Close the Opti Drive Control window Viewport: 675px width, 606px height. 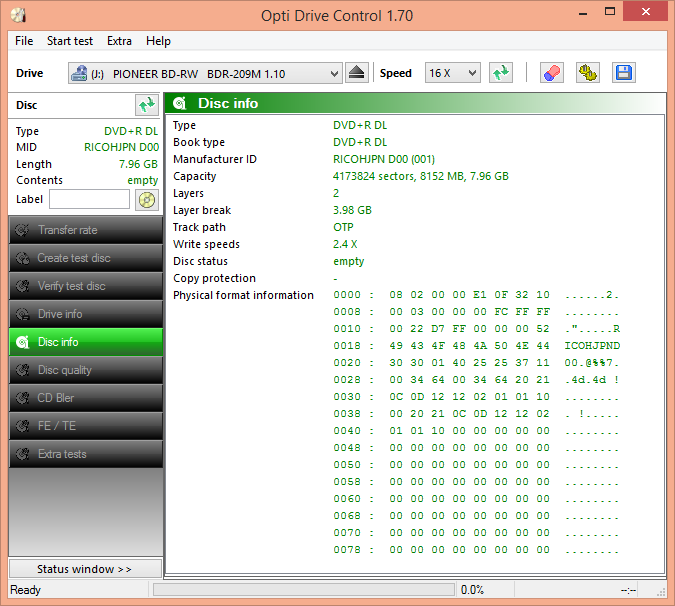click(x=645, y=12)
